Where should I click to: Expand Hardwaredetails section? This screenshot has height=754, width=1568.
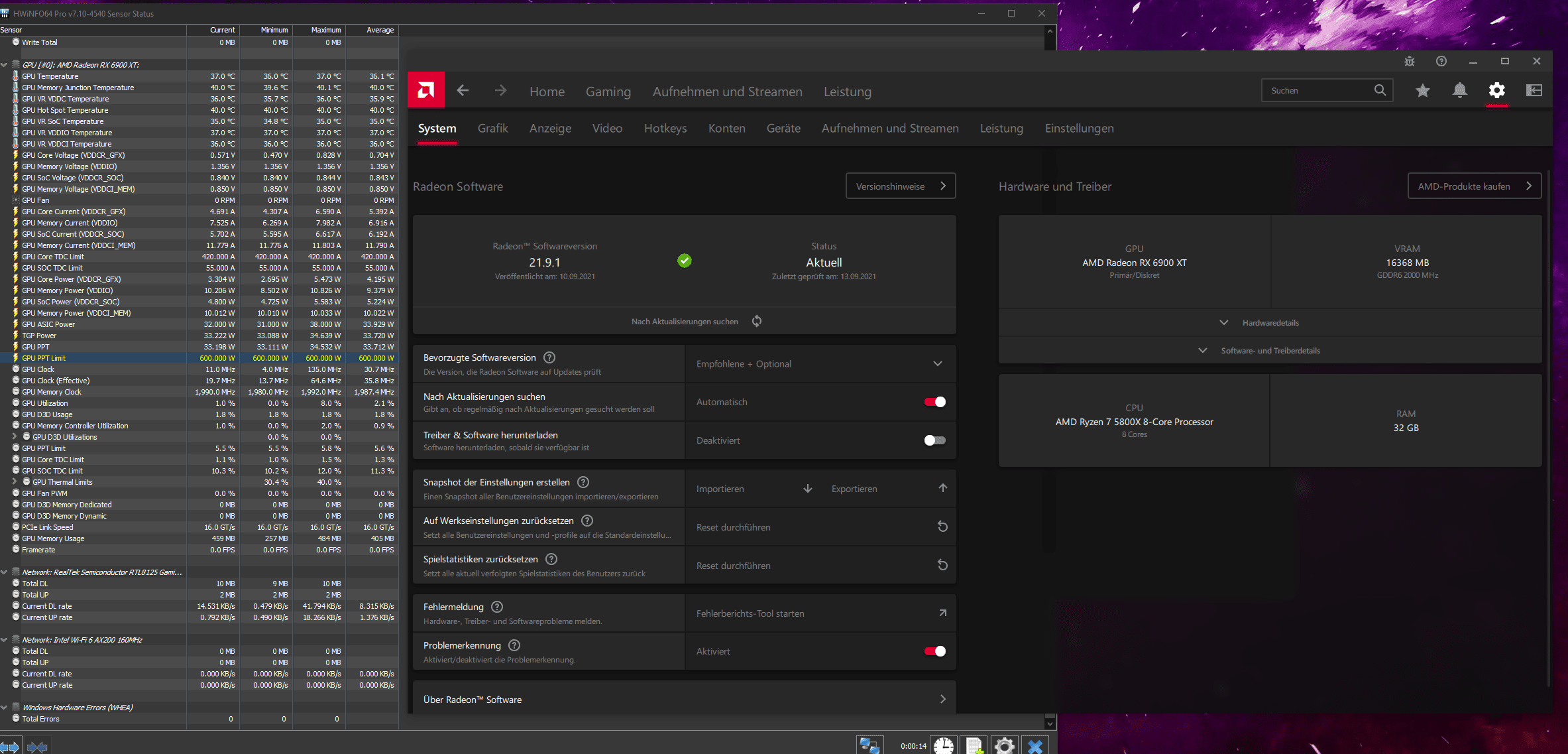[x=1269, y=323]
